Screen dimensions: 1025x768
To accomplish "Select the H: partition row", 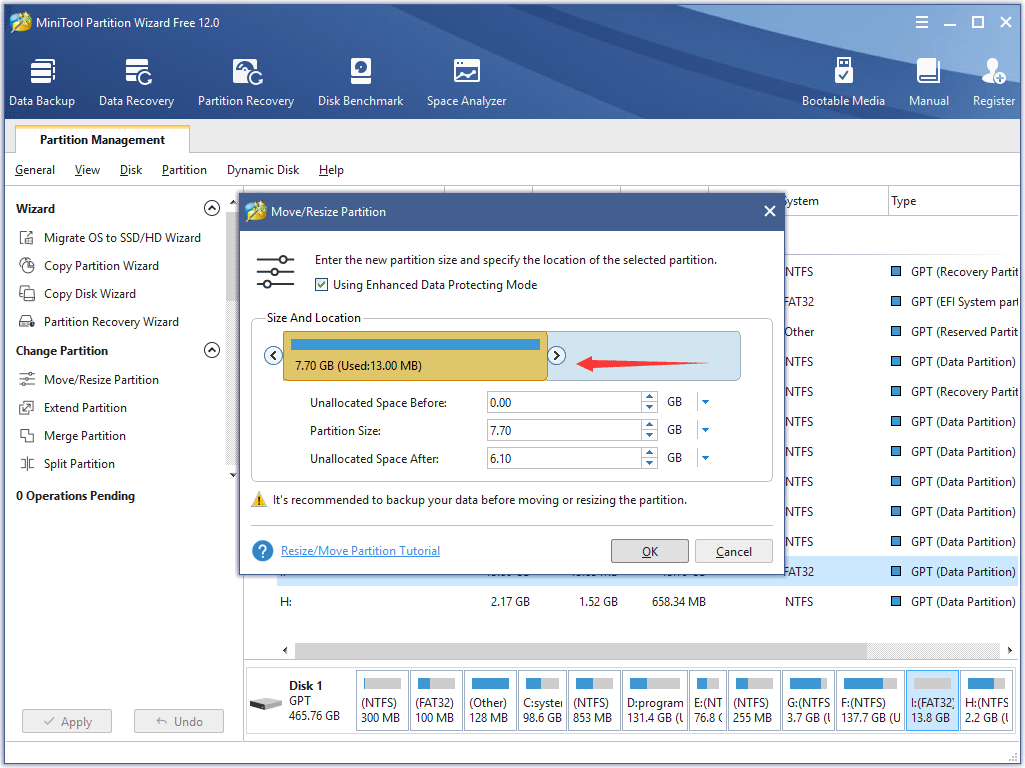I will pos(631,601).
